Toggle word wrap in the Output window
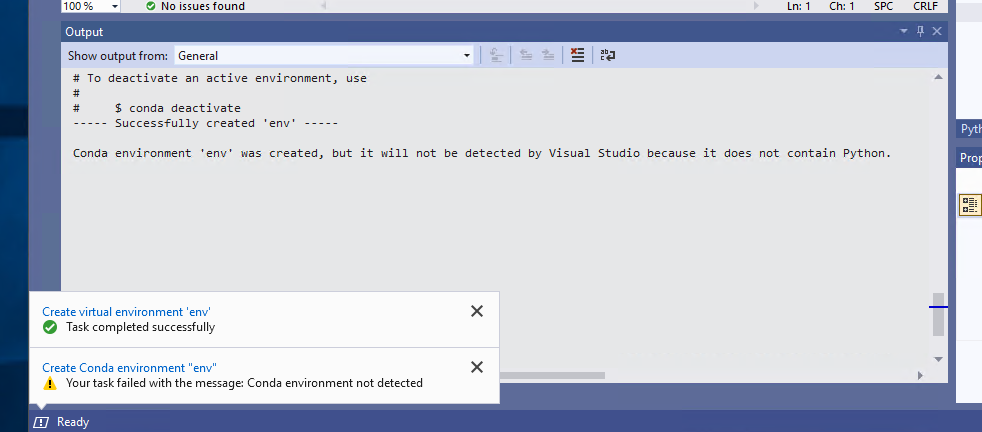982x432 pixels. coord(607,56)
